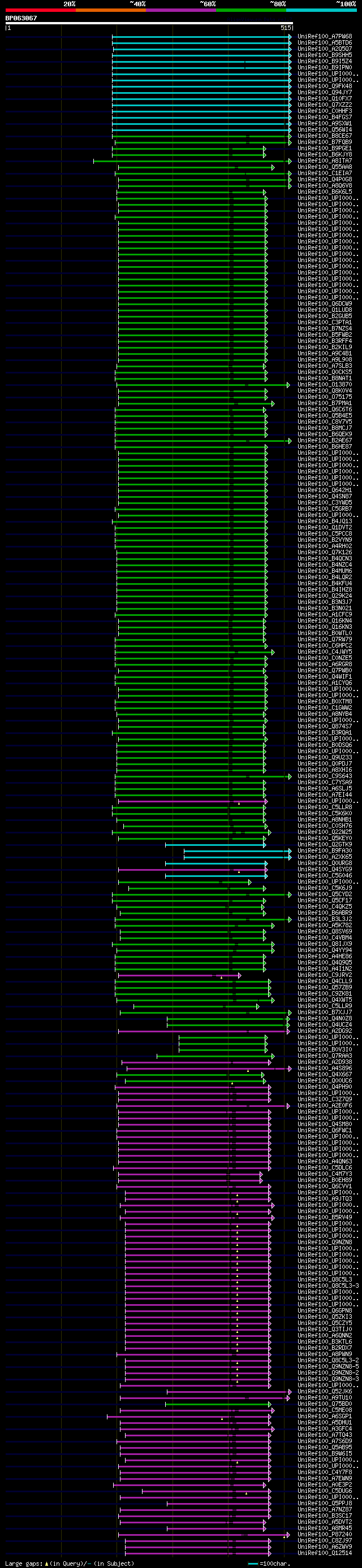Open hit UniRef100_B9SHH5
The width and height of the screenshot is (362, 1568).
(x=325, y=55)
